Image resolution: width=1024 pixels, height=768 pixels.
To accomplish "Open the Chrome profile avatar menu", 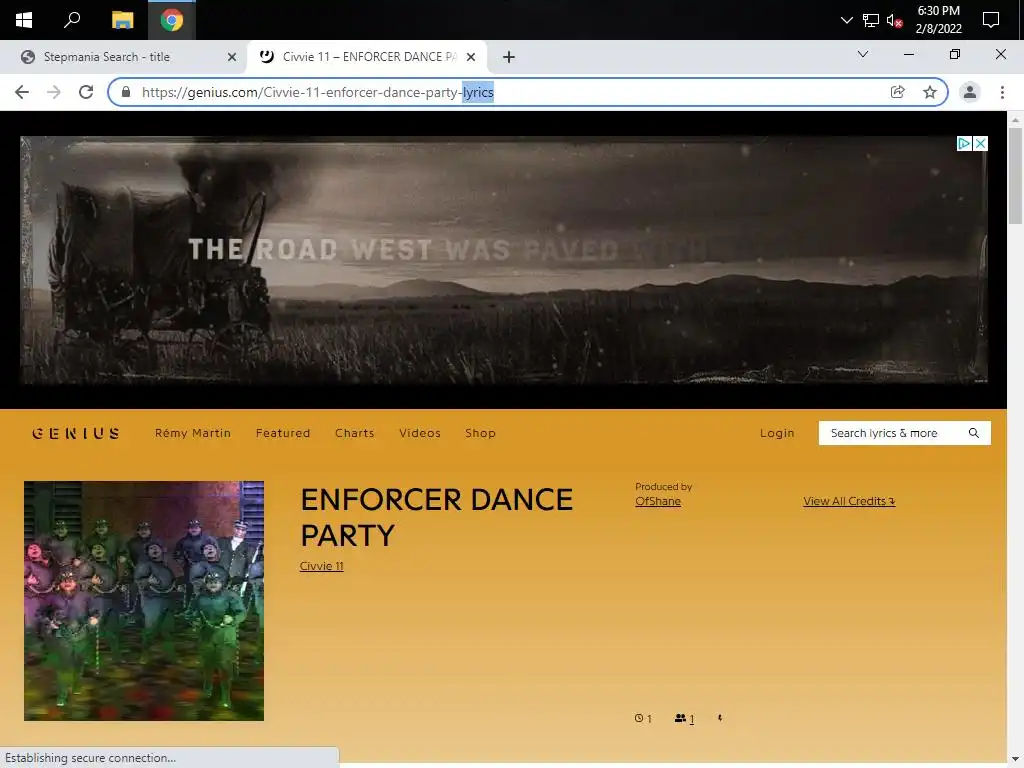I will (970, 92).
